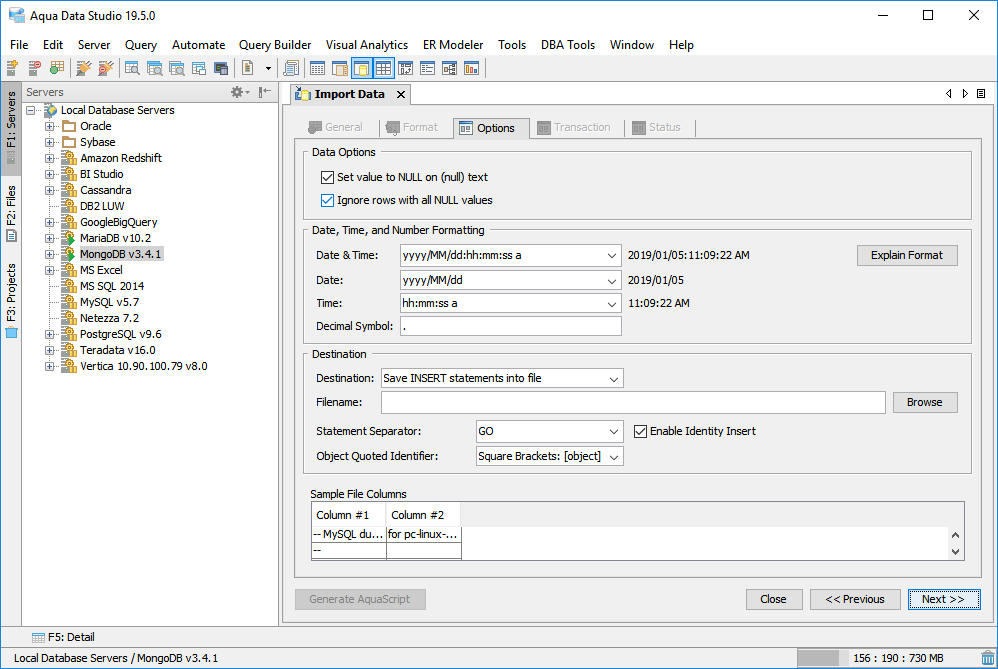998x669 pixels.
Task: Click the table data editor toolbar icon
Action: 317,68
